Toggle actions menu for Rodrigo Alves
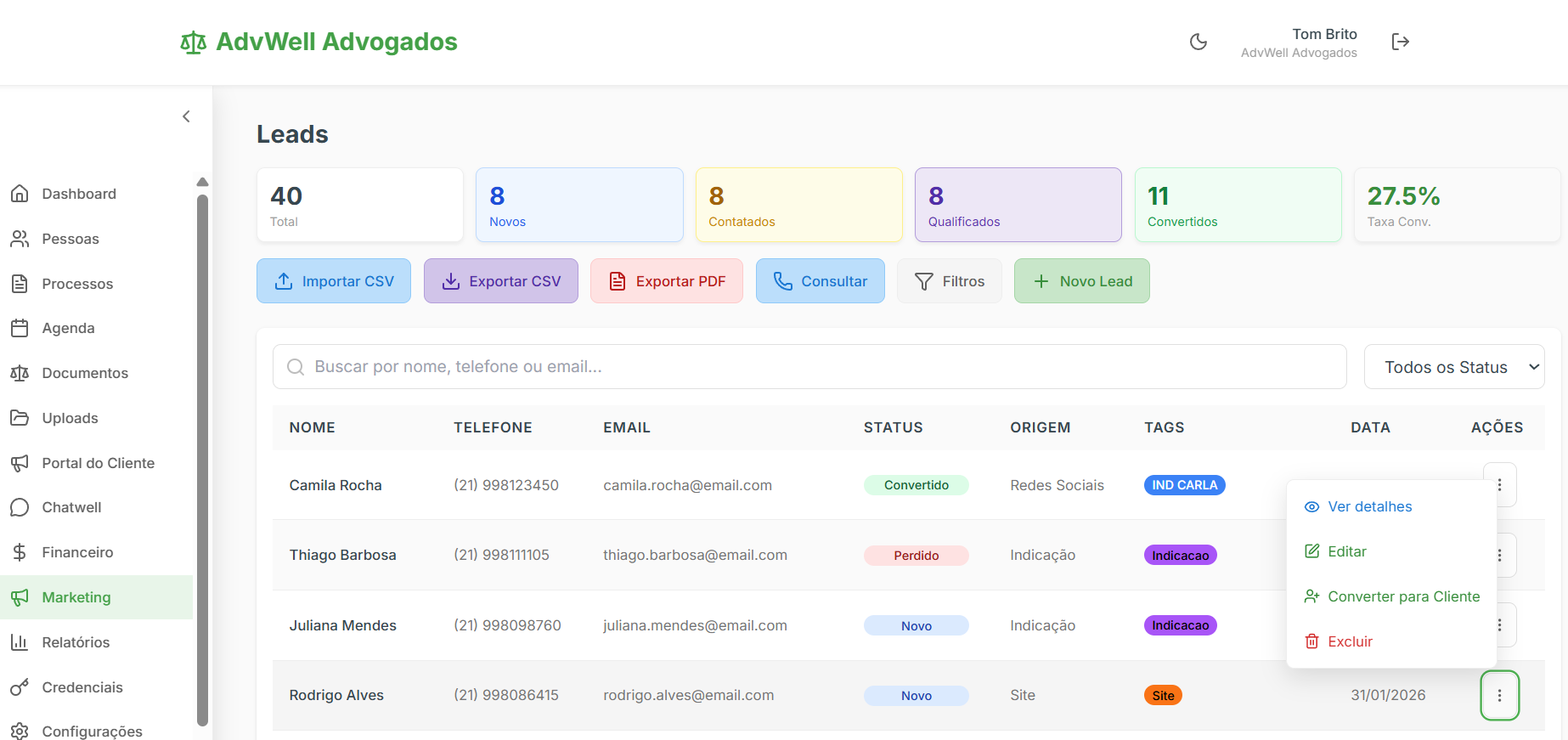 pyautogui.click(x=1500, y=695)
